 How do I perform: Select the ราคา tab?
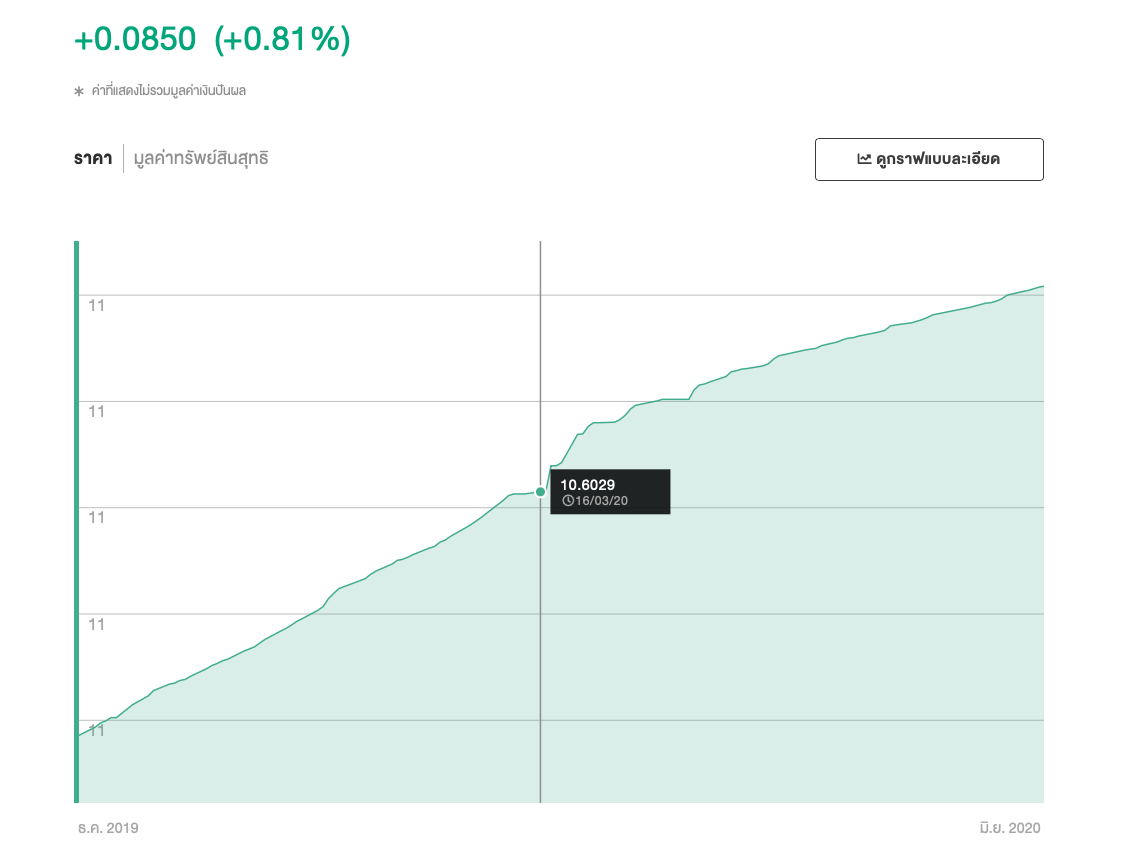pos(93,159)
